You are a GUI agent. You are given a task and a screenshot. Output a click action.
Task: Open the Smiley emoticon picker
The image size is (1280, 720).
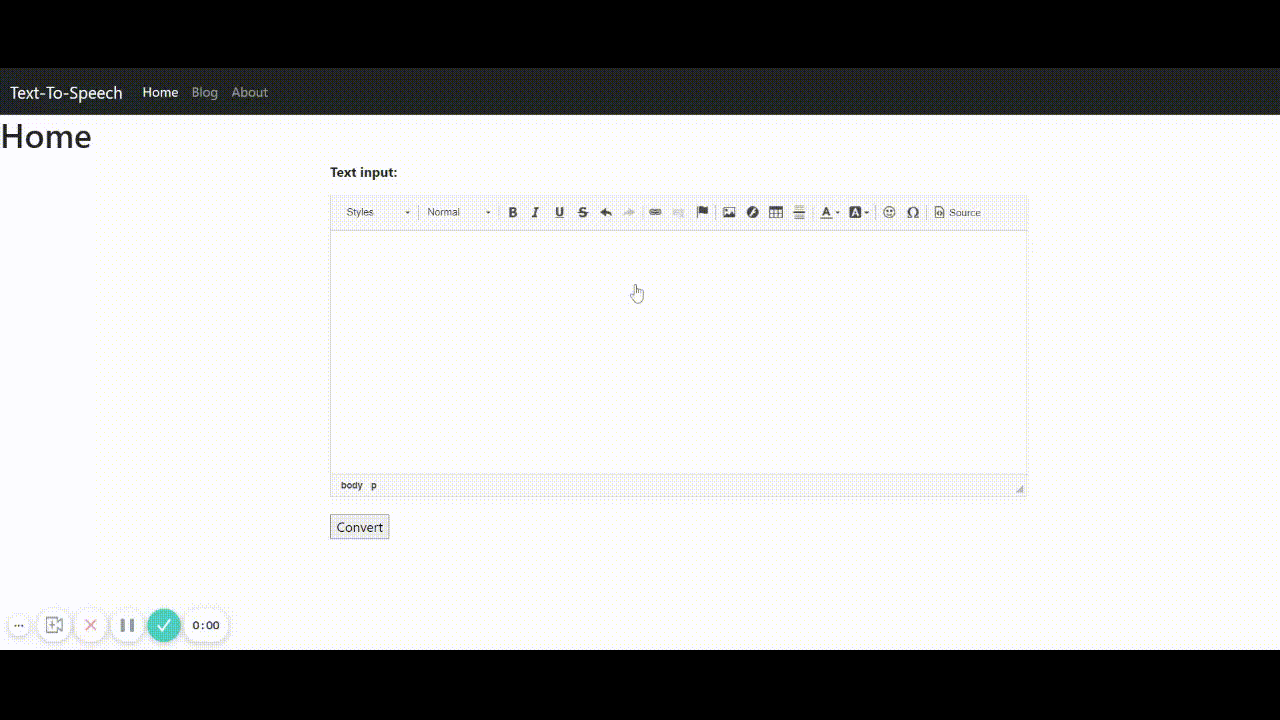tap(889, 212)
